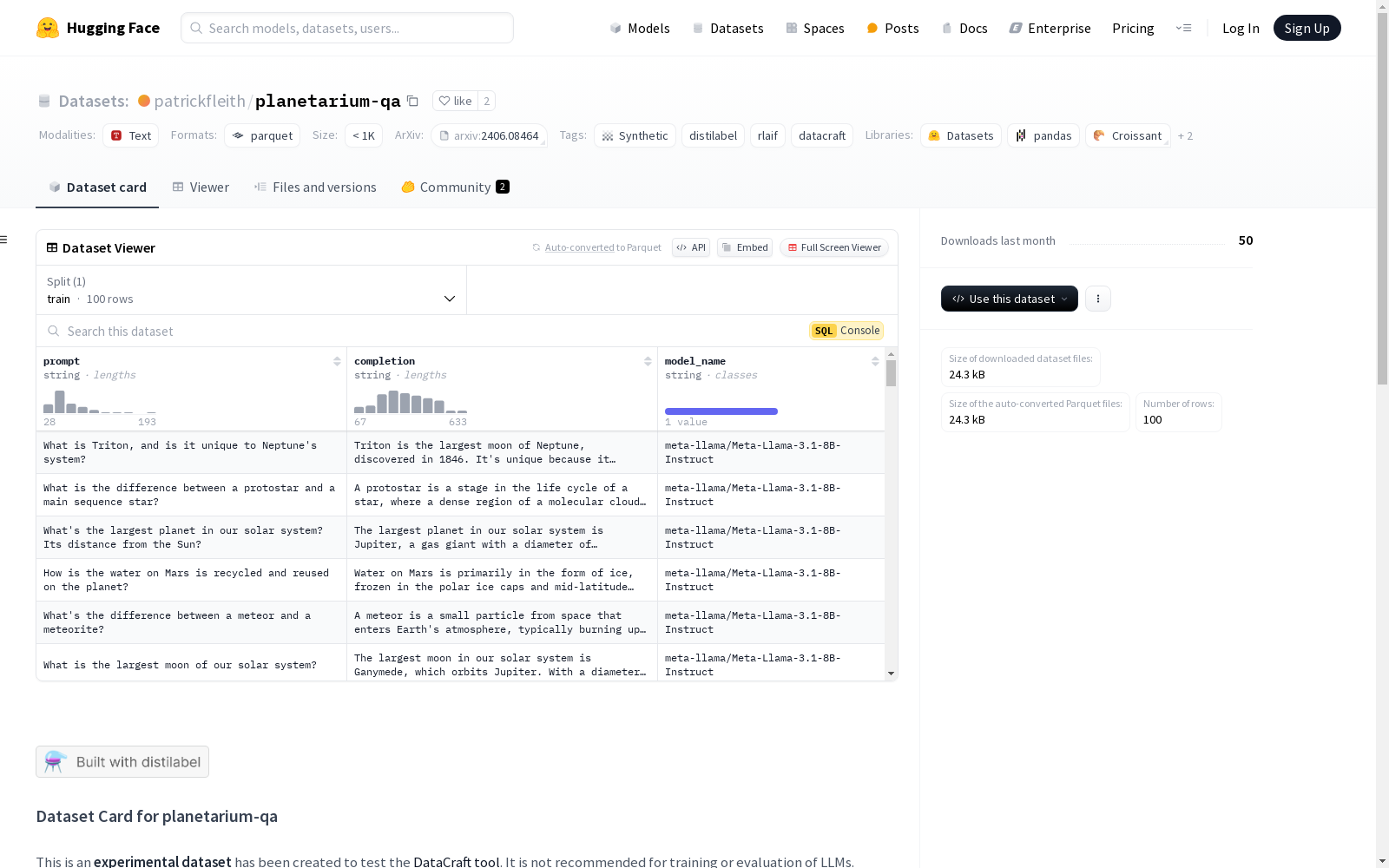Open the patrickfleith profile link
The image size is (1389, 868).
200,101
